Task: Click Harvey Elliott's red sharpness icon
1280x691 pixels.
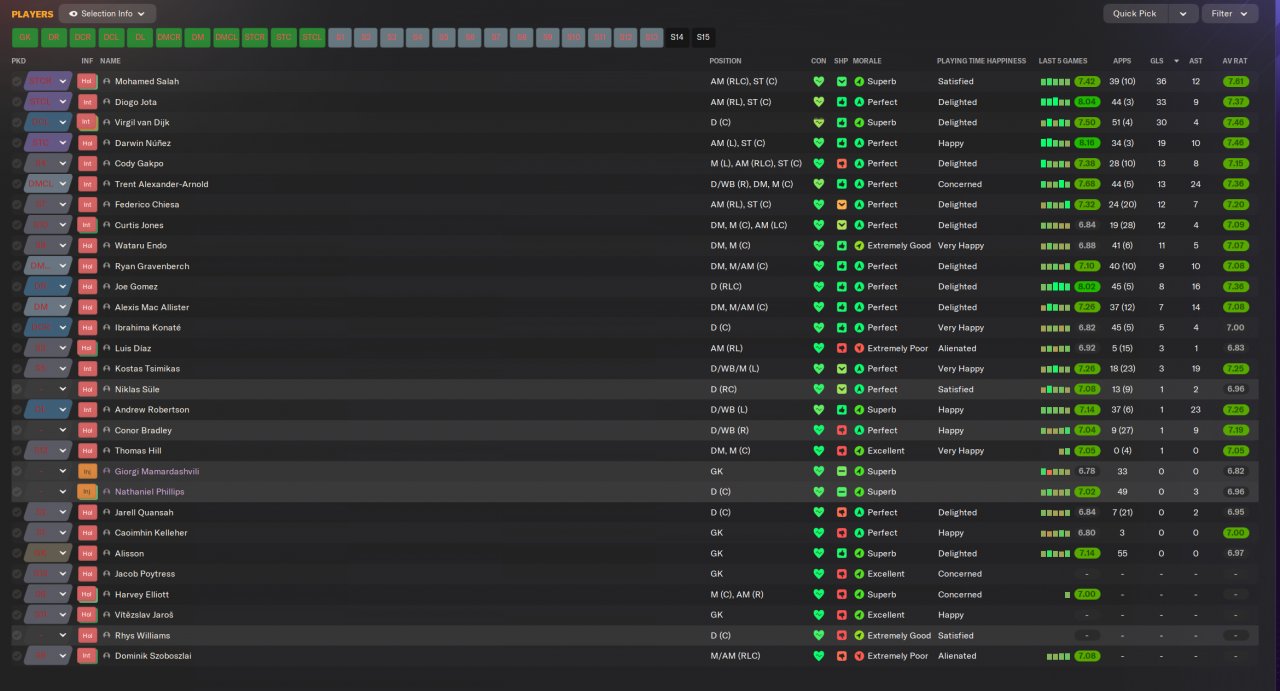Action: coord(842,594)
